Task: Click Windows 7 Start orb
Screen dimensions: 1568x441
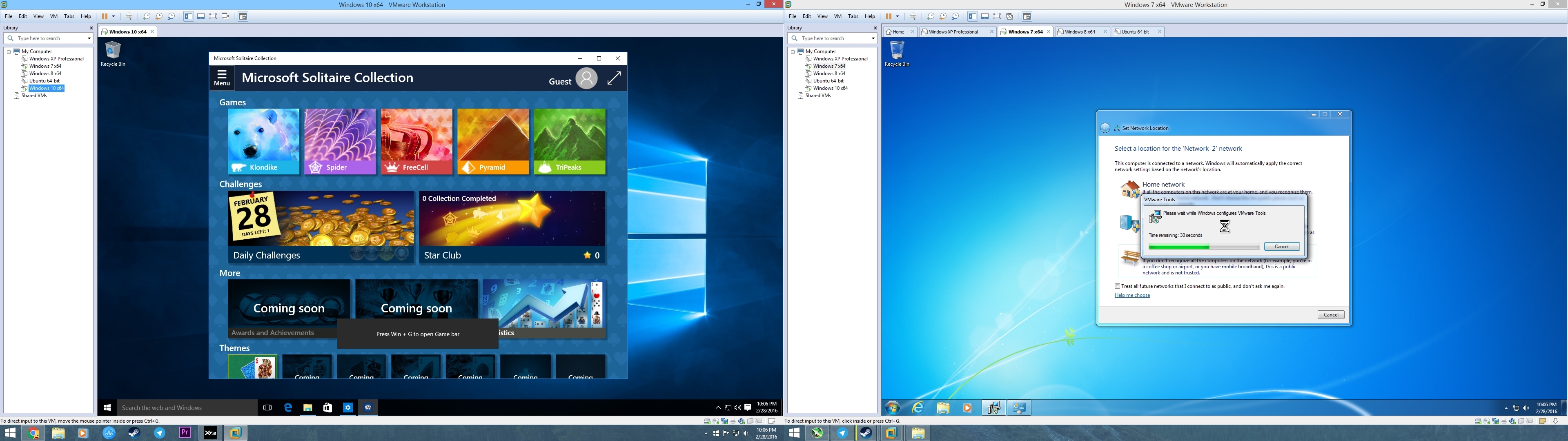Action: (893, 408)
